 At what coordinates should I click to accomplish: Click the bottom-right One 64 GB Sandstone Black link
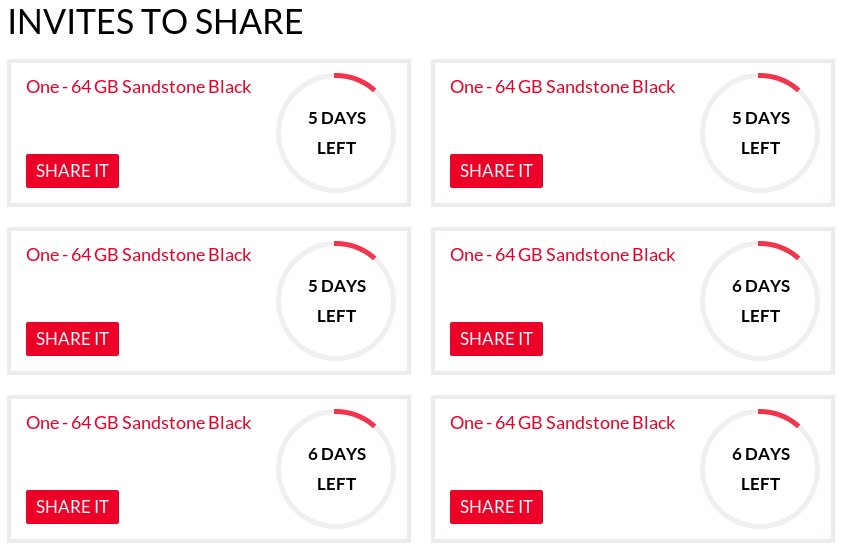click(x=562, y=423)
